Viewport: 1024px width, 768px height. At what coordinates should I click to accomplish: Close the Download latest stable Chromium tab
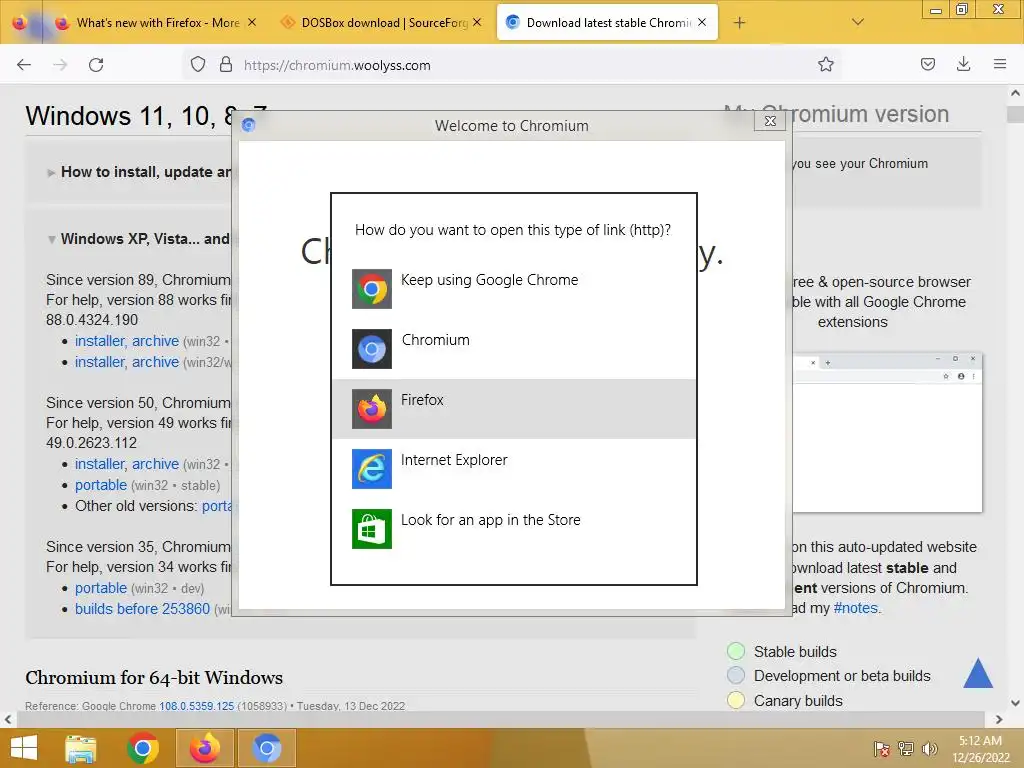702,22
